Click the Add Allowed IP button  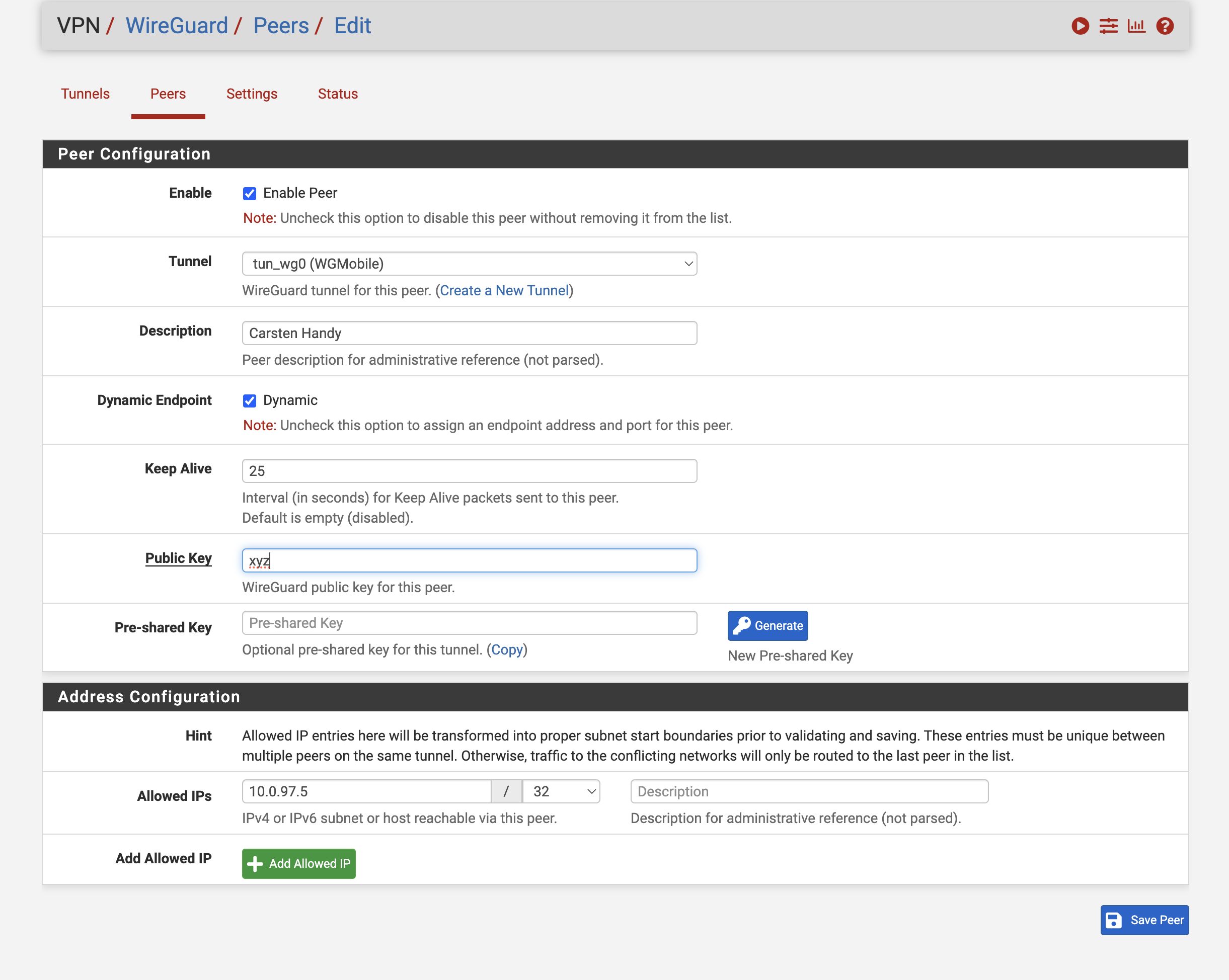[x=299, y=864]
